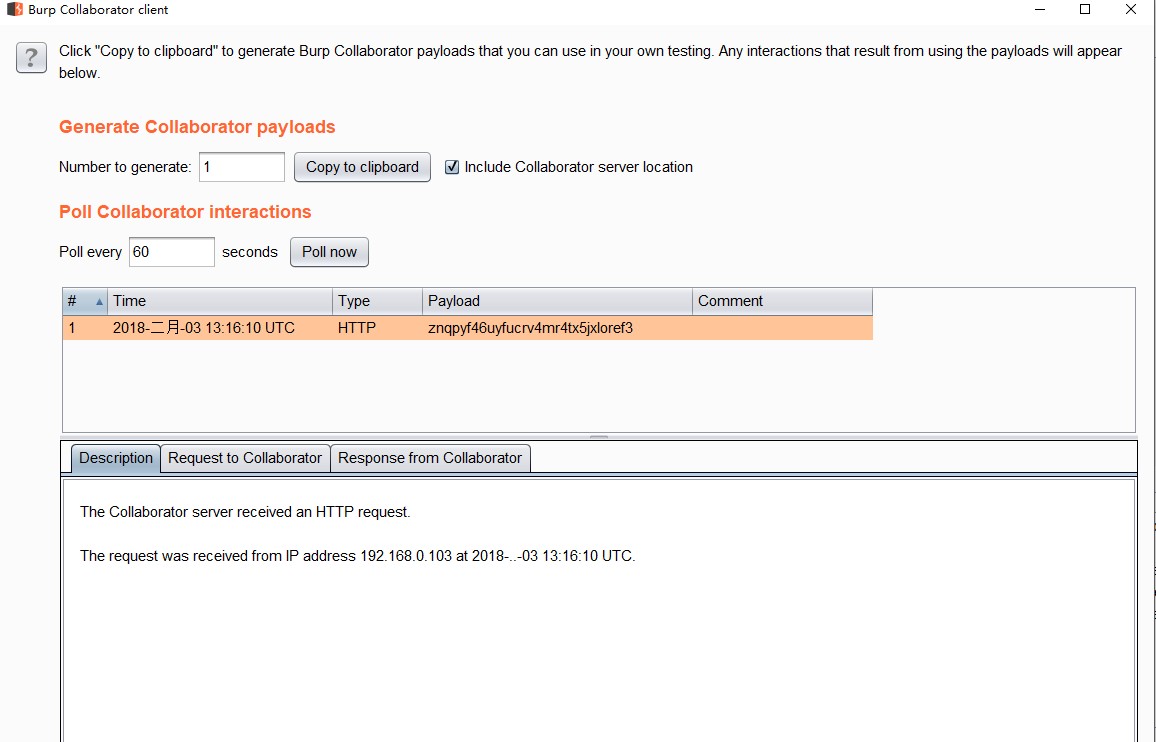The image size is (1156, 742).
Task: Open the Request to Collaborator tab
Action: pyautogui.click(x=245, y=458)
